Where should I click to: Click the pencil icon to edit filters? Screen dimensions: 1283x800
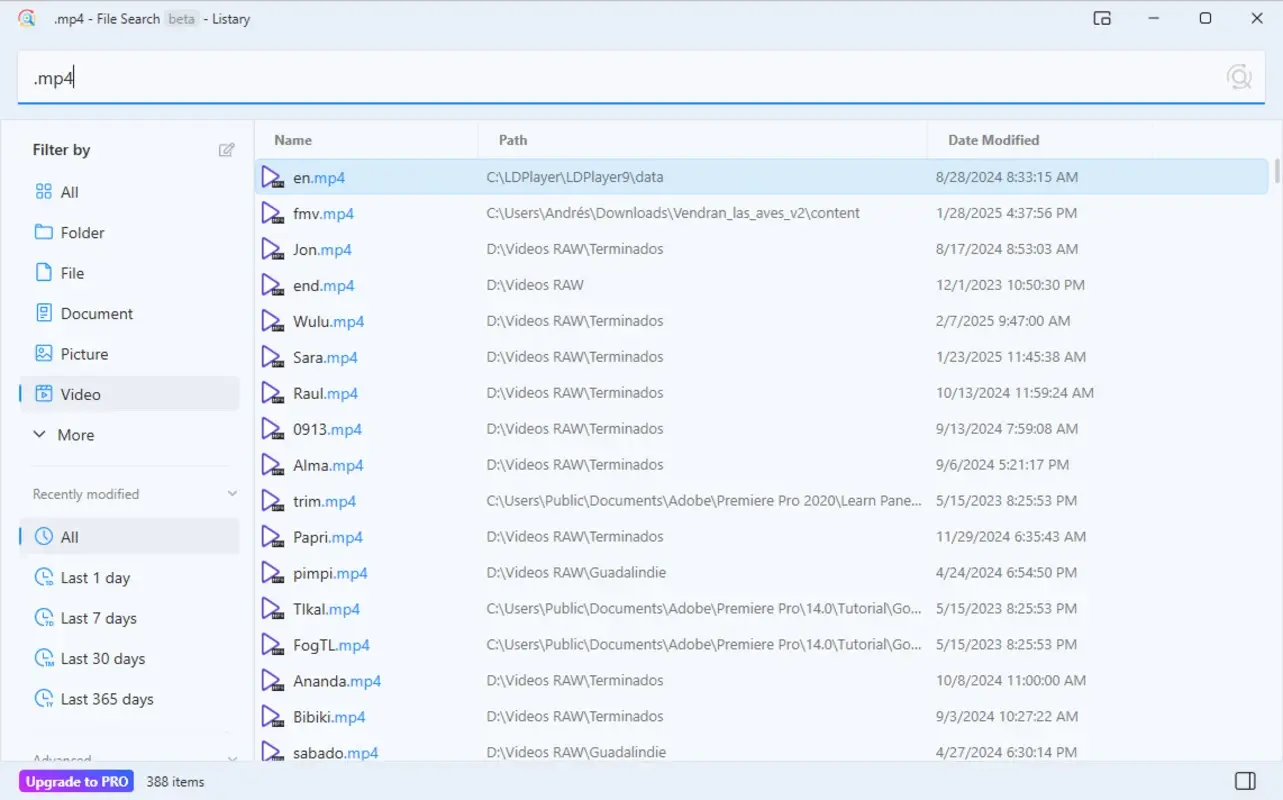click(x=226, y=149)
